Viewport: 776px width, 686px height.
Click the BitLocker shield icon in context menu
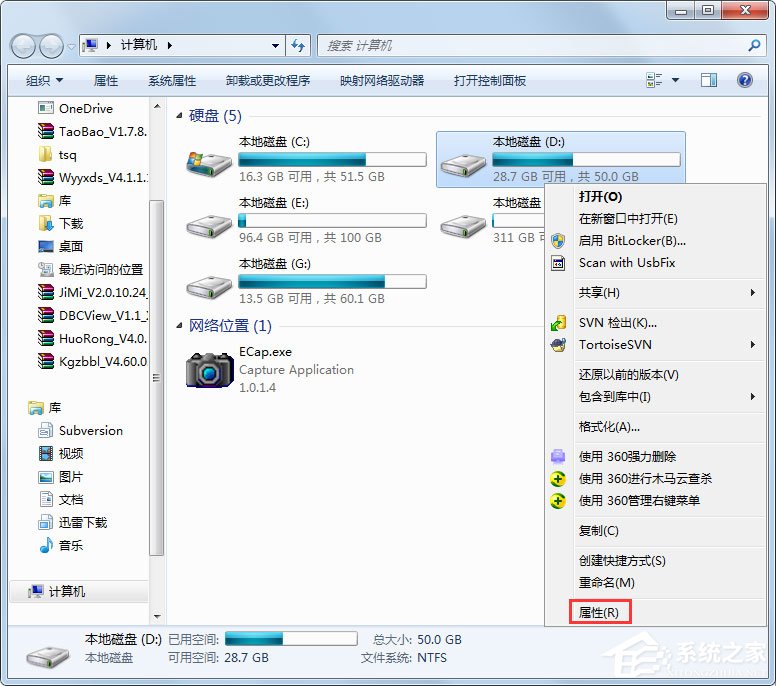pos(558,241)
